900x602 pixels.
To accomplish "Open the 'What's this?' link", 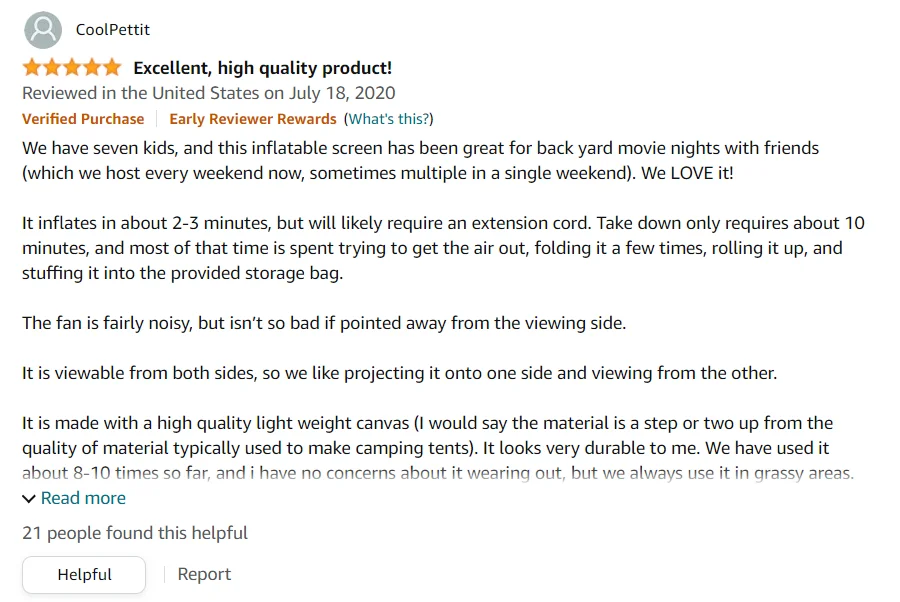I will 388,119.
